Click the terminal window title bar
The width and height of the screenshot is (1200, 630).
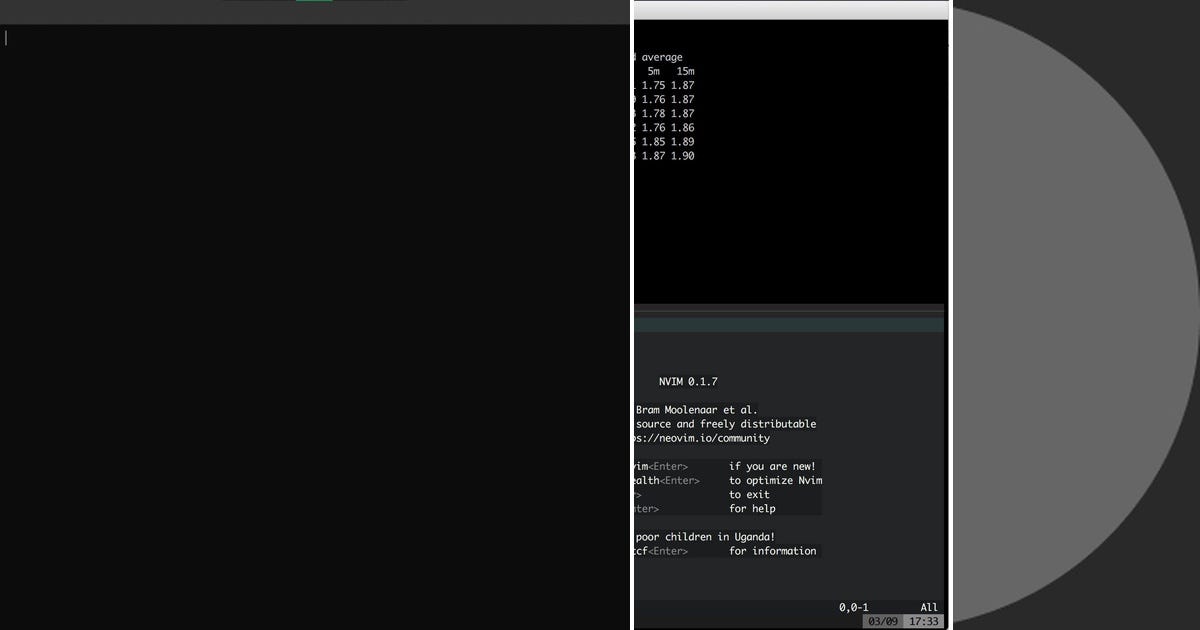coord(790,9)
